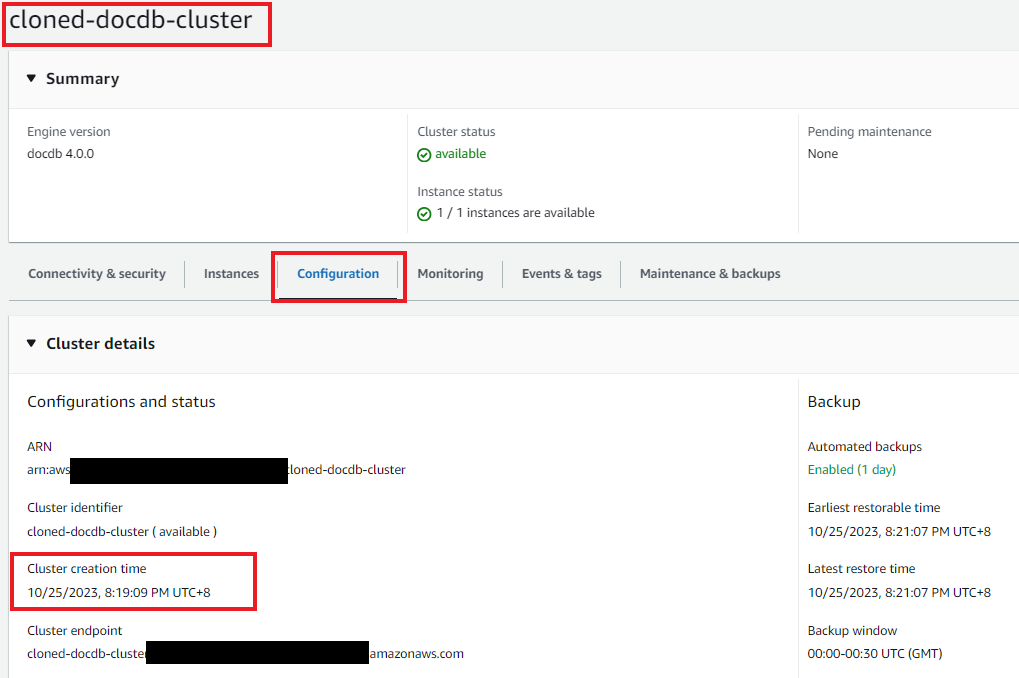Click the Cluster endpoint label
The height and width of the screenshot is (678, 1019).
(x=75, y=631)
